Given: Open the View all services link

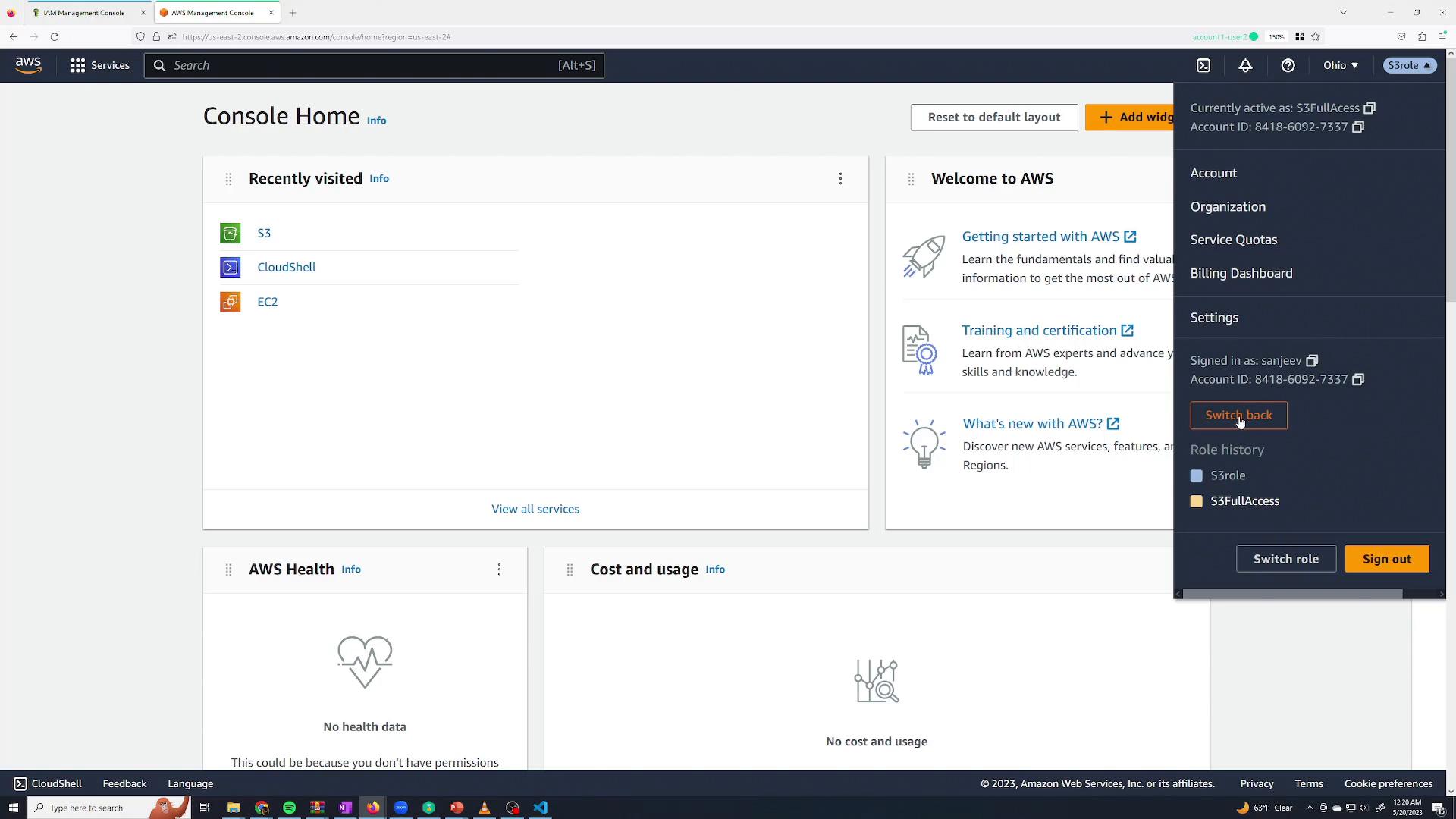Looking at the screenshot, I should click(535, 509).
